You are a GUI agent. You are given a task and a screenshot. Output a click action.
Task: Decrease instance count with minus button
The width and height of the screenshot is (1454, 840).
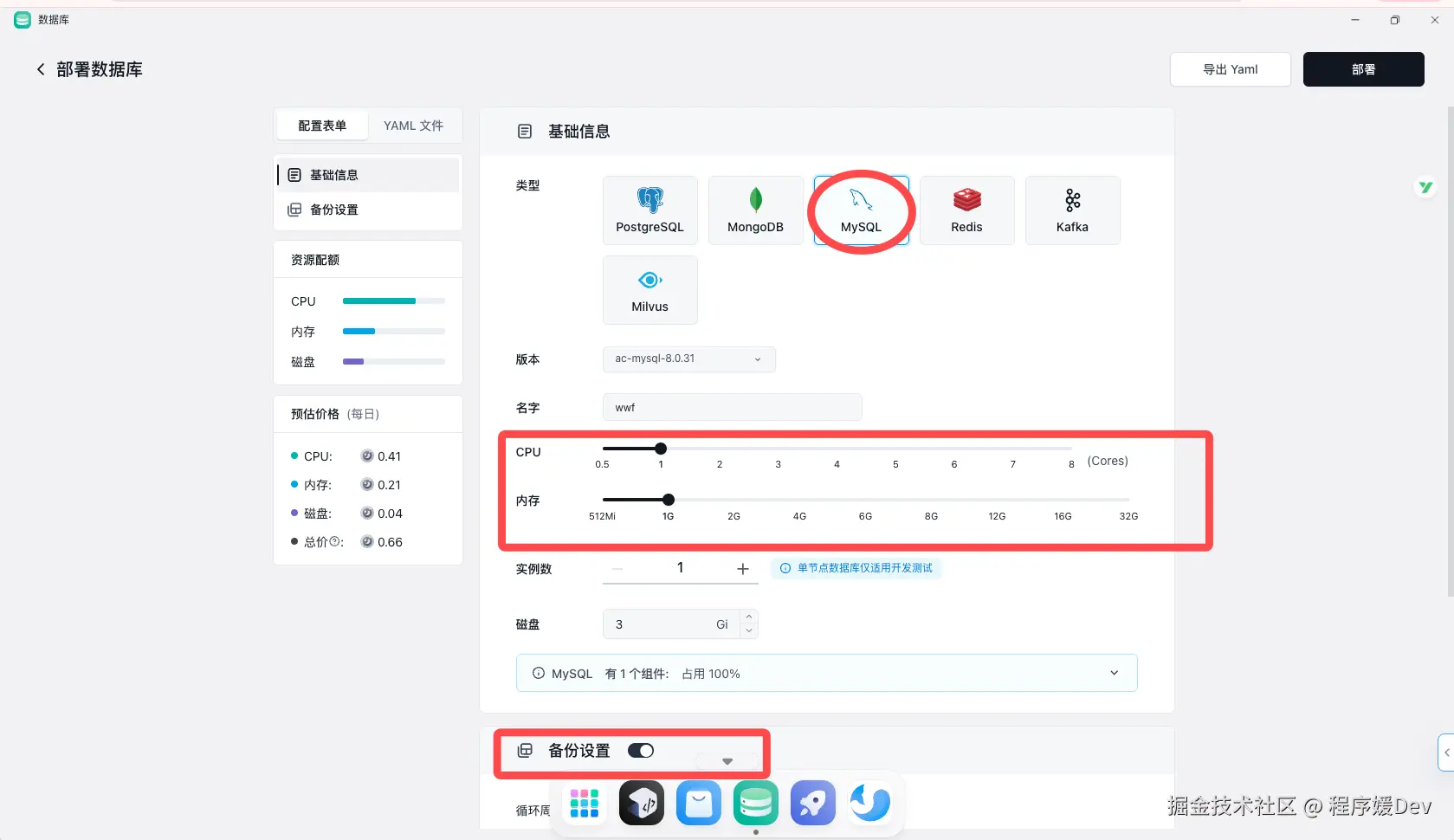pyautogui.click(x=617, y=569)
